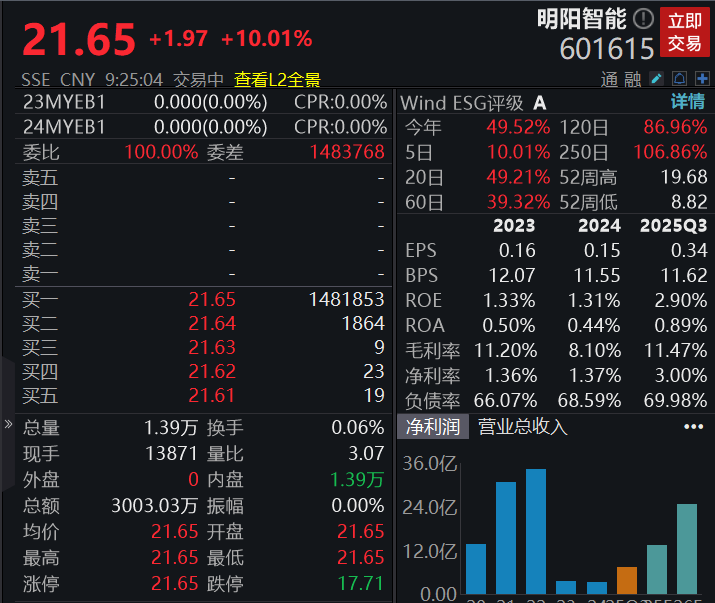Viewport: 715px width, 603px height.
Task: Switch to the 营业总收入 tab
Action: (x=522, y=427)
